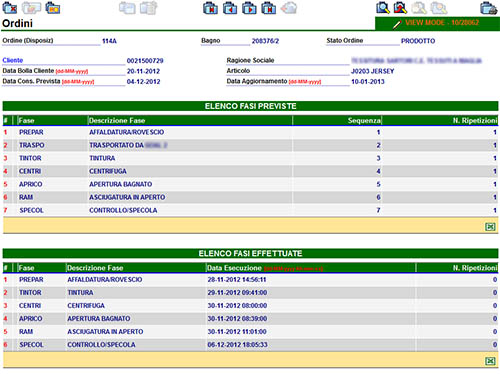The width and height of the screenshot is (500, 374).
Task: Click execution date 28-11-2012 14:56:11
Action: click(237, 280)
